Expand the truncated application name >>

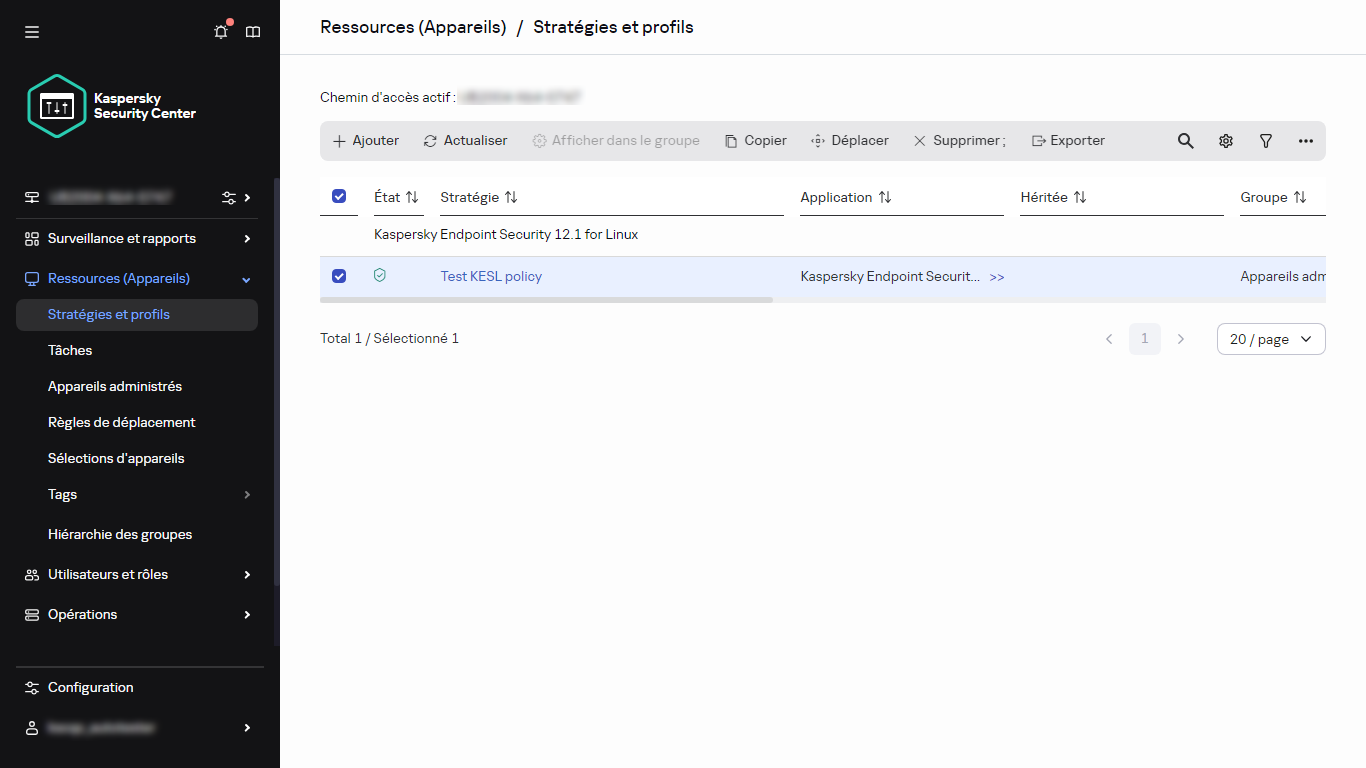(997, 277)
